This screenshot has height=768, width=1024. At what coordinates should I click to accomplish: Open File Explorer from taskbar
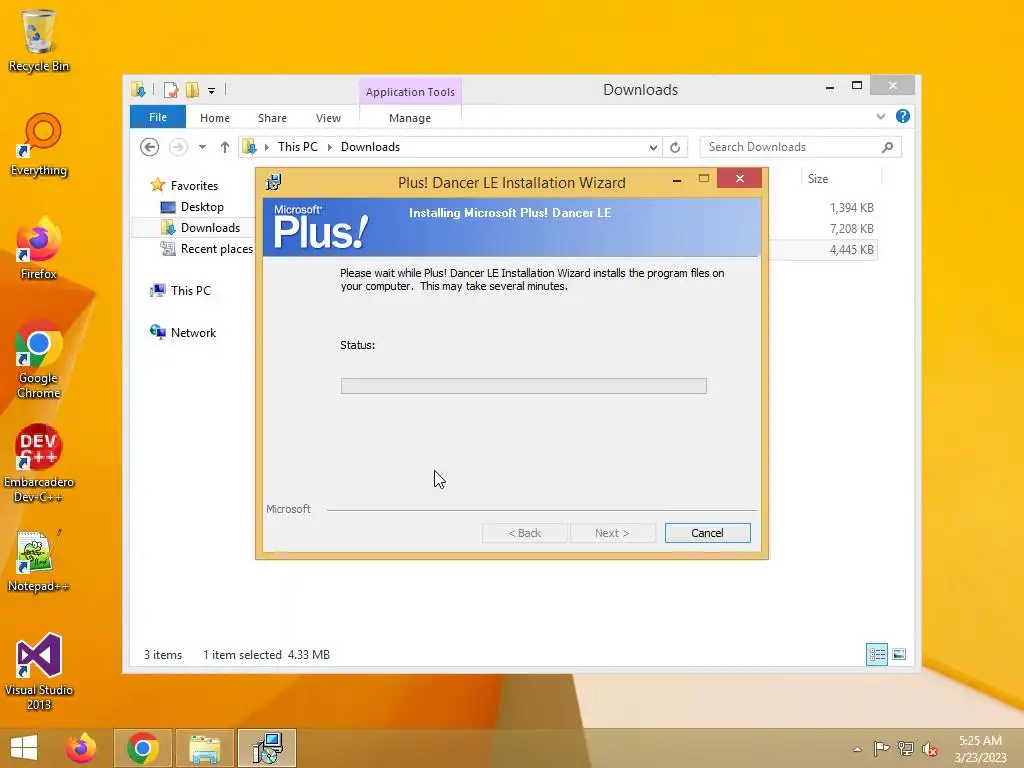(x=204, y=748)
